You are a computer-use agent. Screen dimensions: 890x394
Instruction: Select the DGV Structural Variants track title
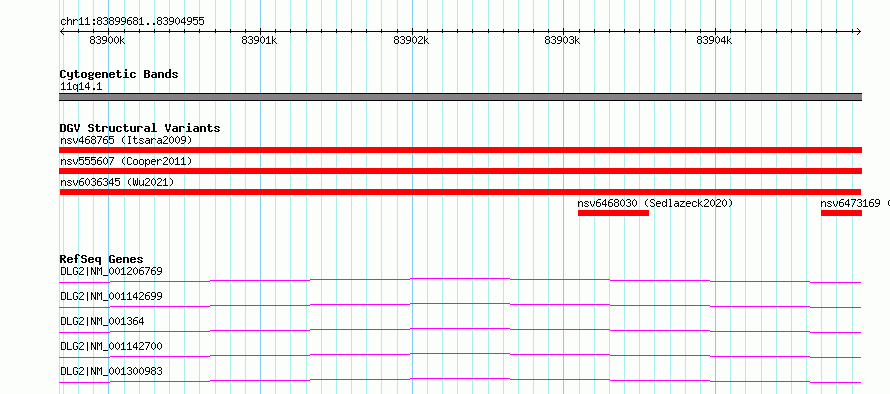(140, 128)
